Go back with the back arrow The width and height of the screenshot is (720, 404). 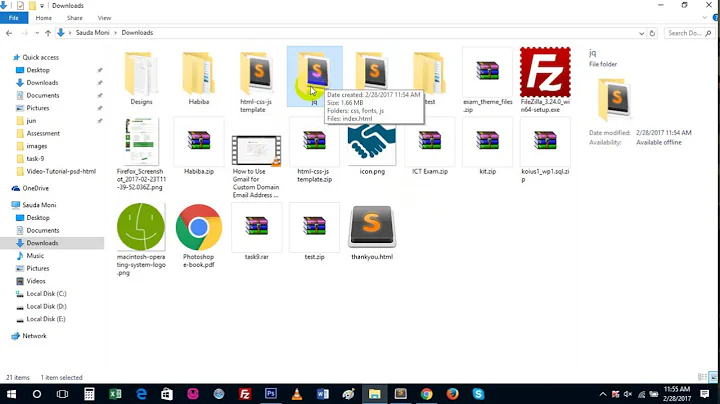coord(9,33)
